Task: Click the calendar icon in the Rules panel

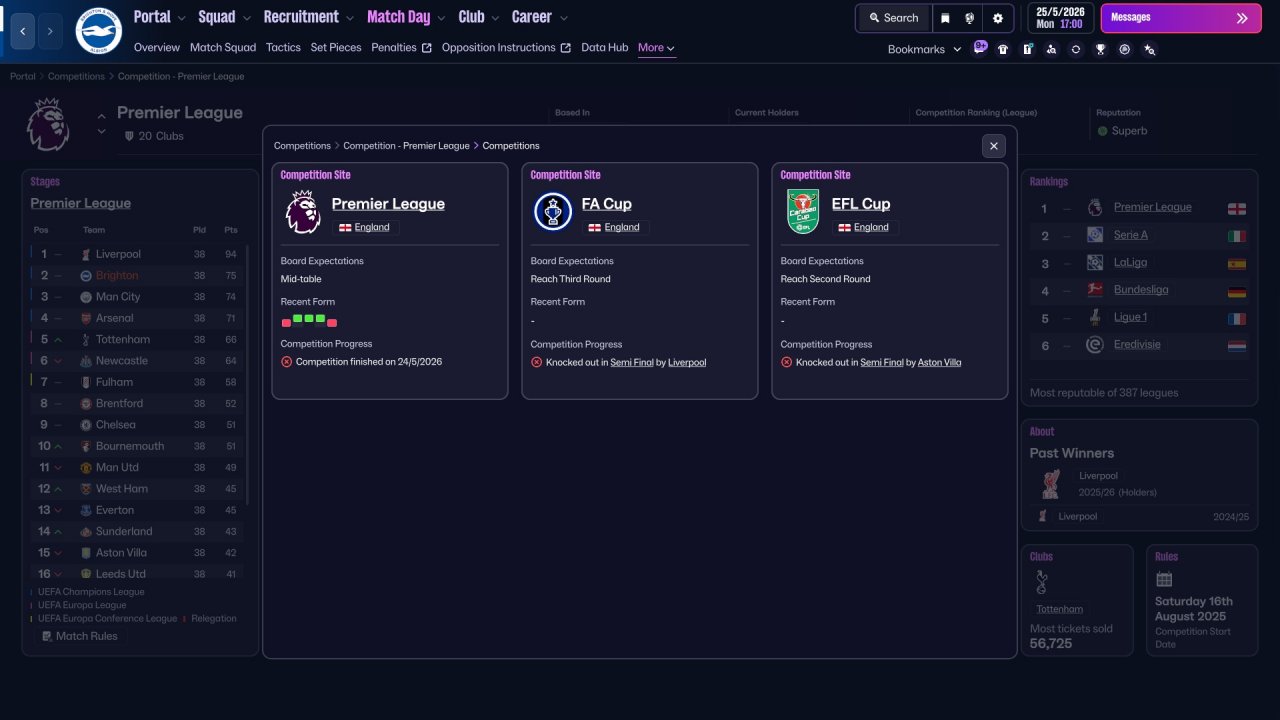Action: (x=1164, y=579)
